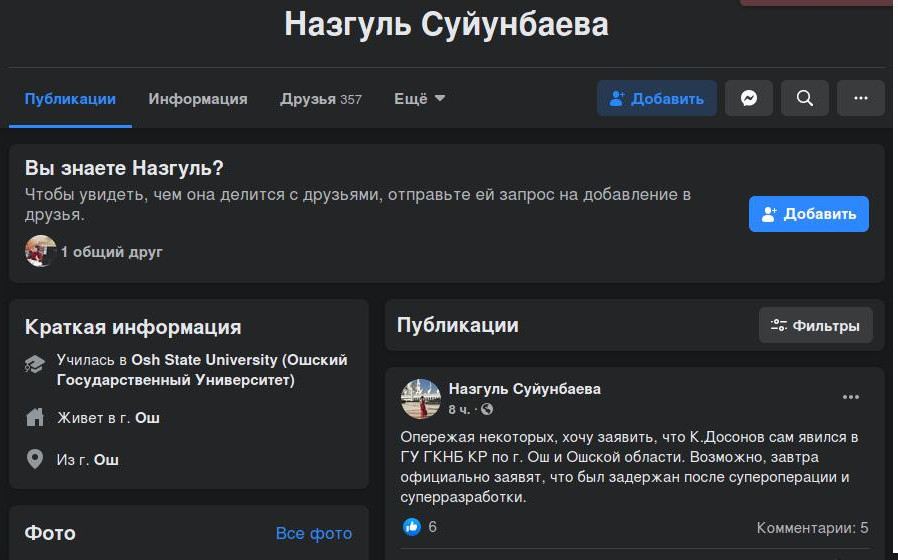The width and height of the screenshot is (898, 560).
Task: Open post author's profile picture
Action: [x=421, y=398]
